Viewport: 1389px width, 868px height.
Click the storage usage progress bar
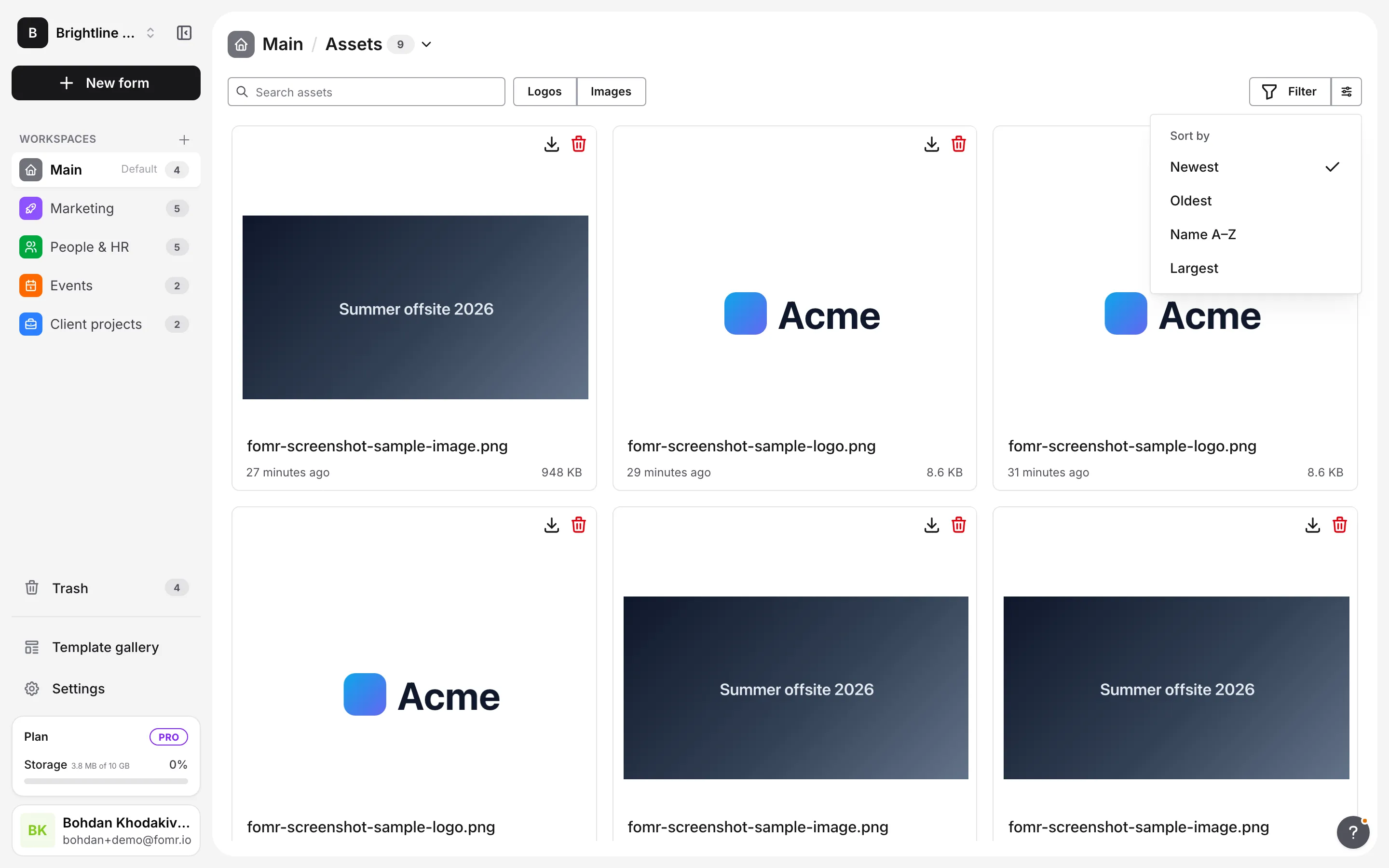[x=106, y=781]
